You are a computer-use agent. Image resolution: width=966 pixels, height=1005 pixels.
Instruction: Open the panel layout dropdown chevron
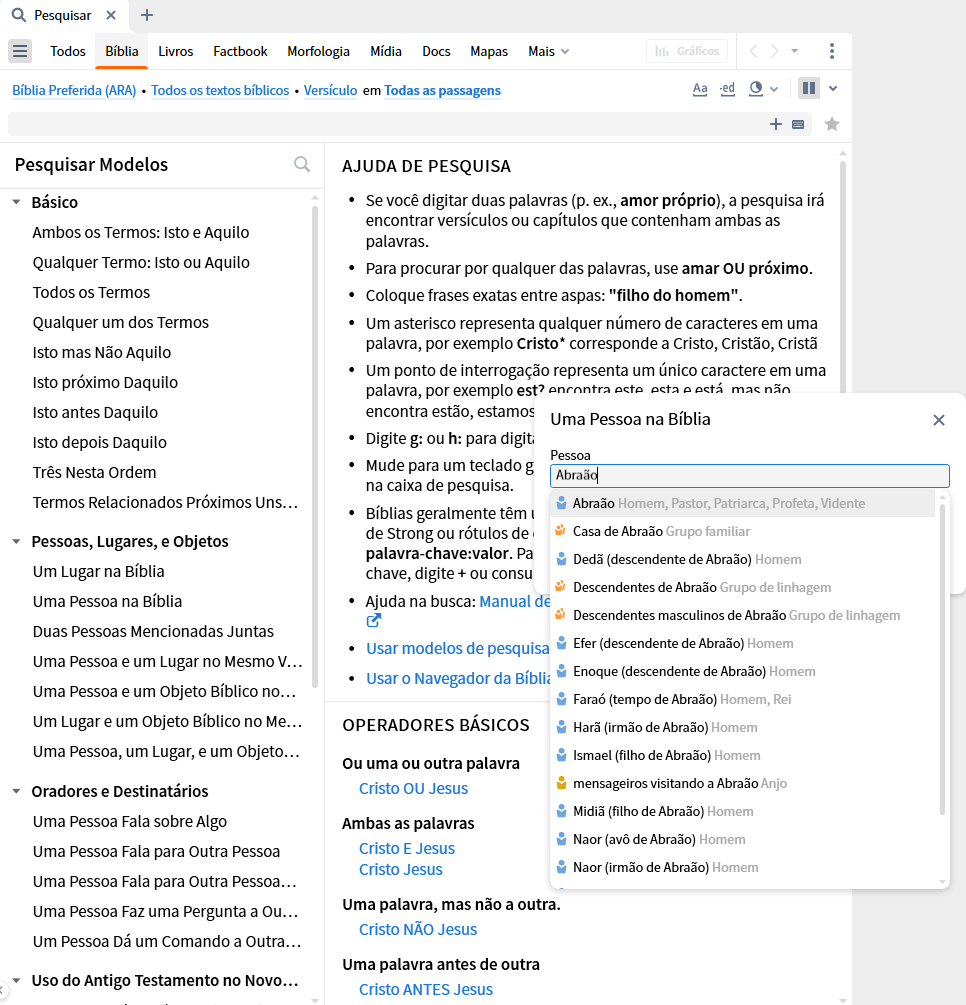pos(833,88)
